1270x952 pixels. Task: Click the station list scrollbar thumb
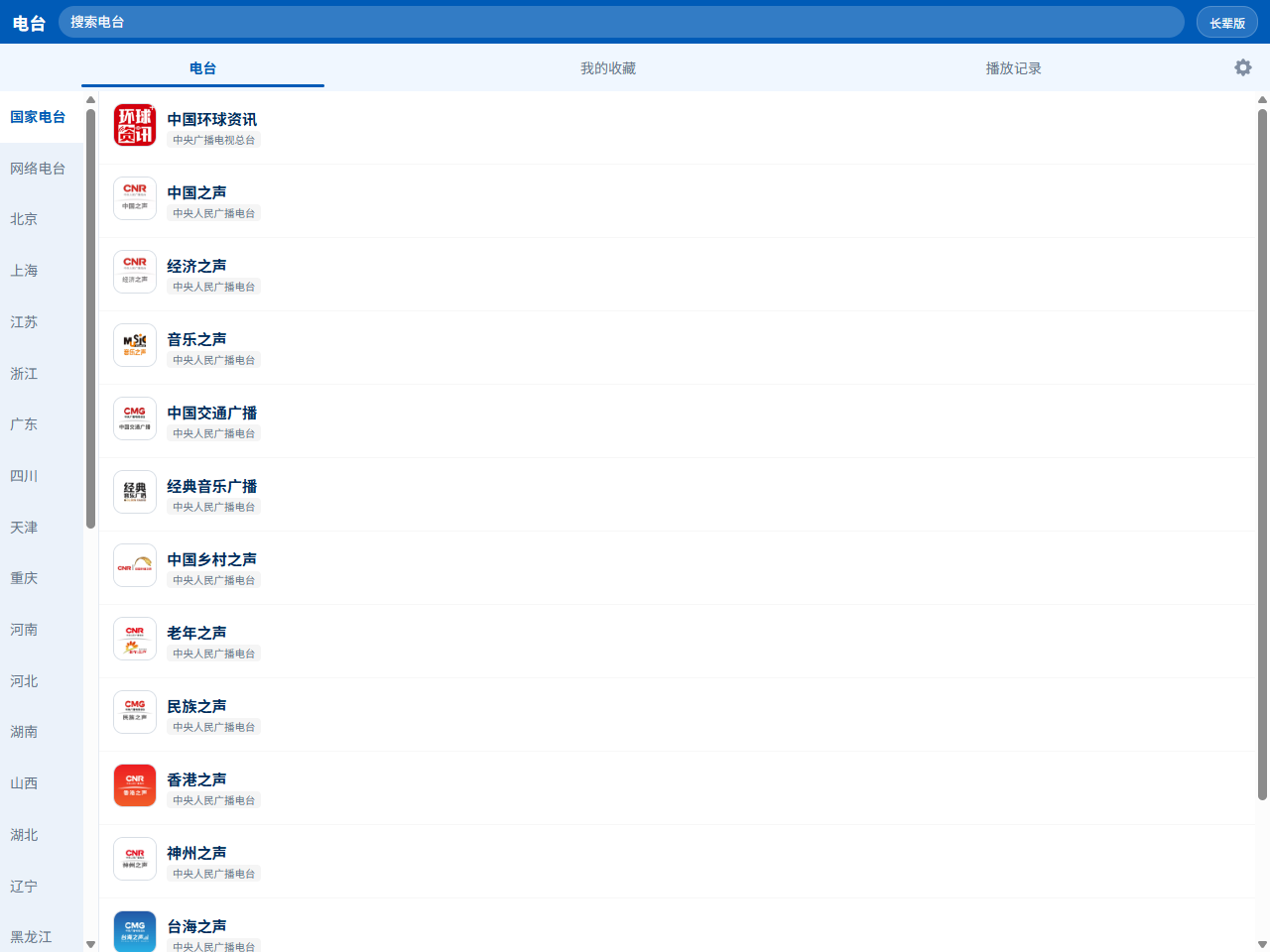tap(1262, 454)
